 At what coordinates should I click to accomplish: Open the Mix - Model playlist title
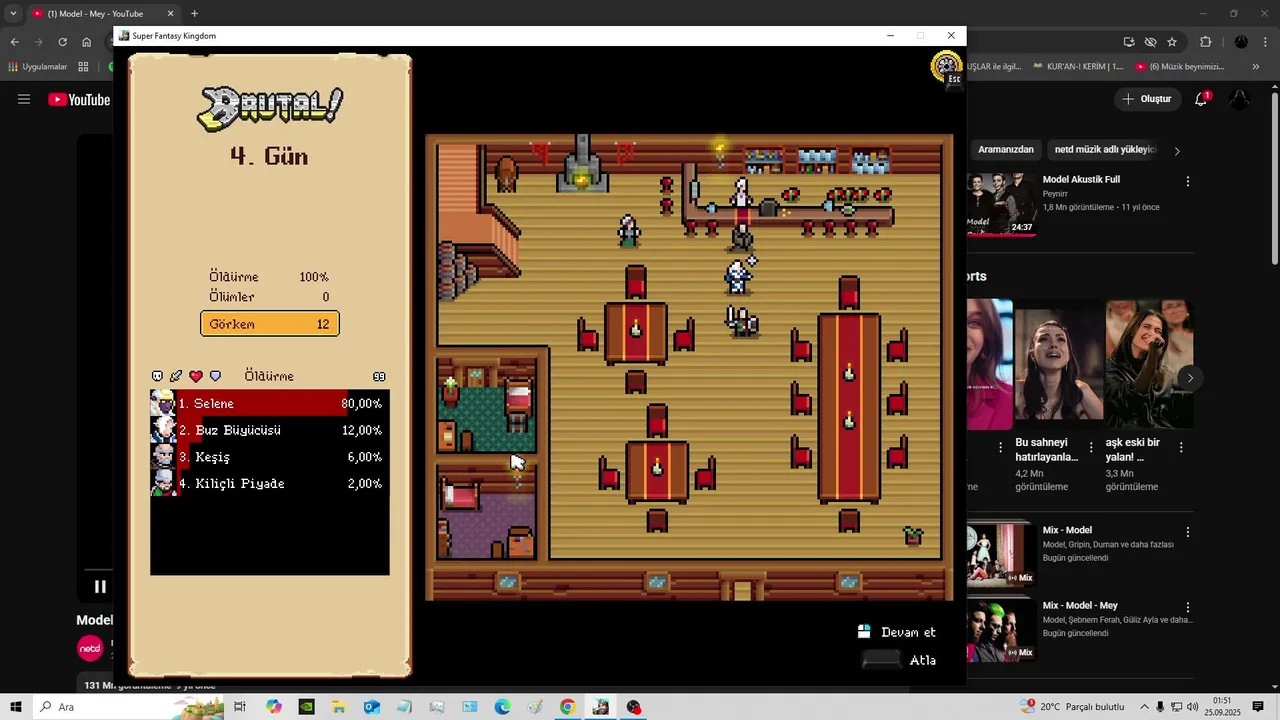[x=1067, y=530]
